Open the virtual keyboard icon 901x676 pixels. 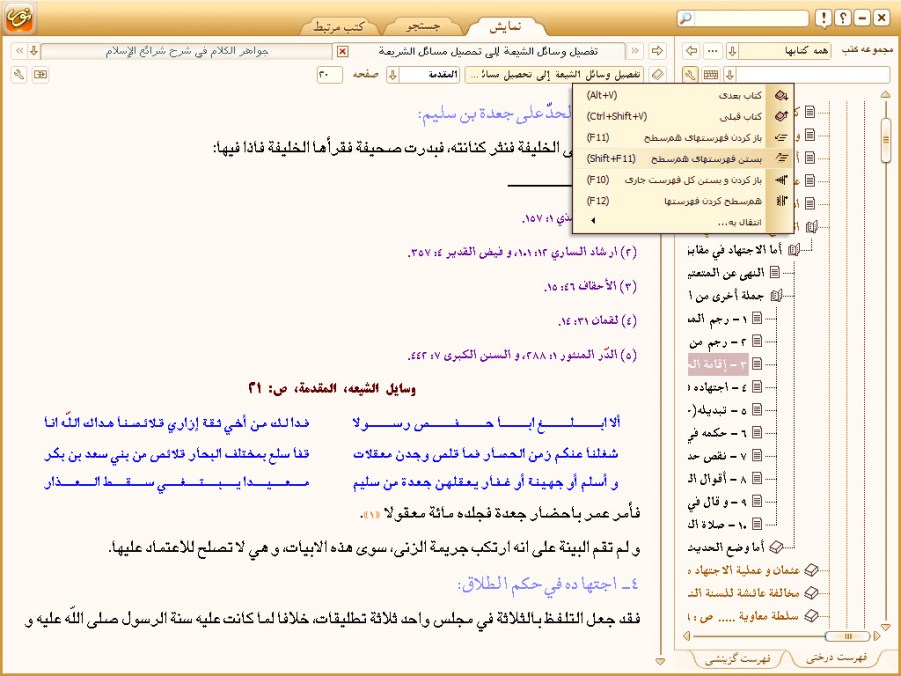coord(711,75)
